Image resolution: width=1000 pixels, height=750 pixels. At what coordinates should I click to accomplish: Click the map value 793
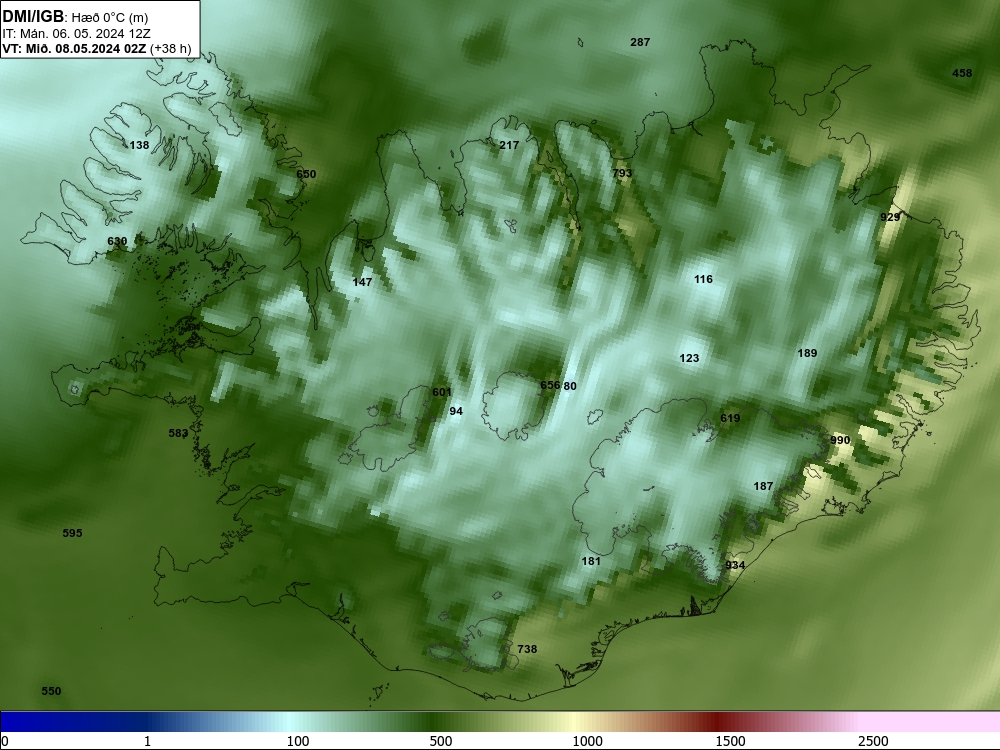[622, 173]
